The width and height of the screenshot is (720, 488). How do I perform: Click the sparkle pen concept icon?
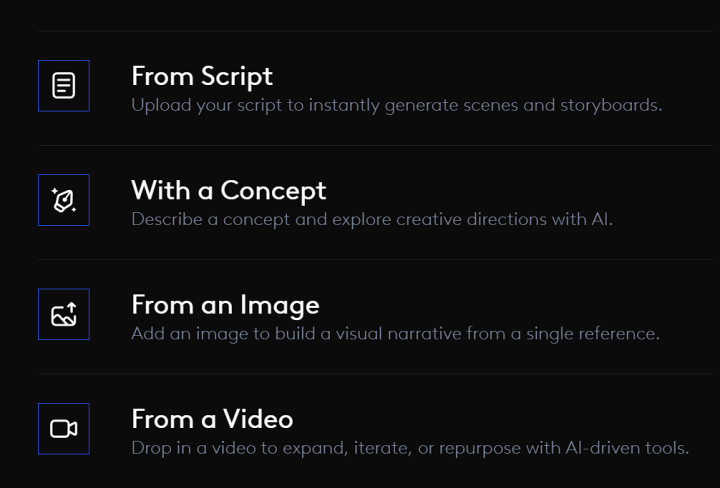point(64,200)
